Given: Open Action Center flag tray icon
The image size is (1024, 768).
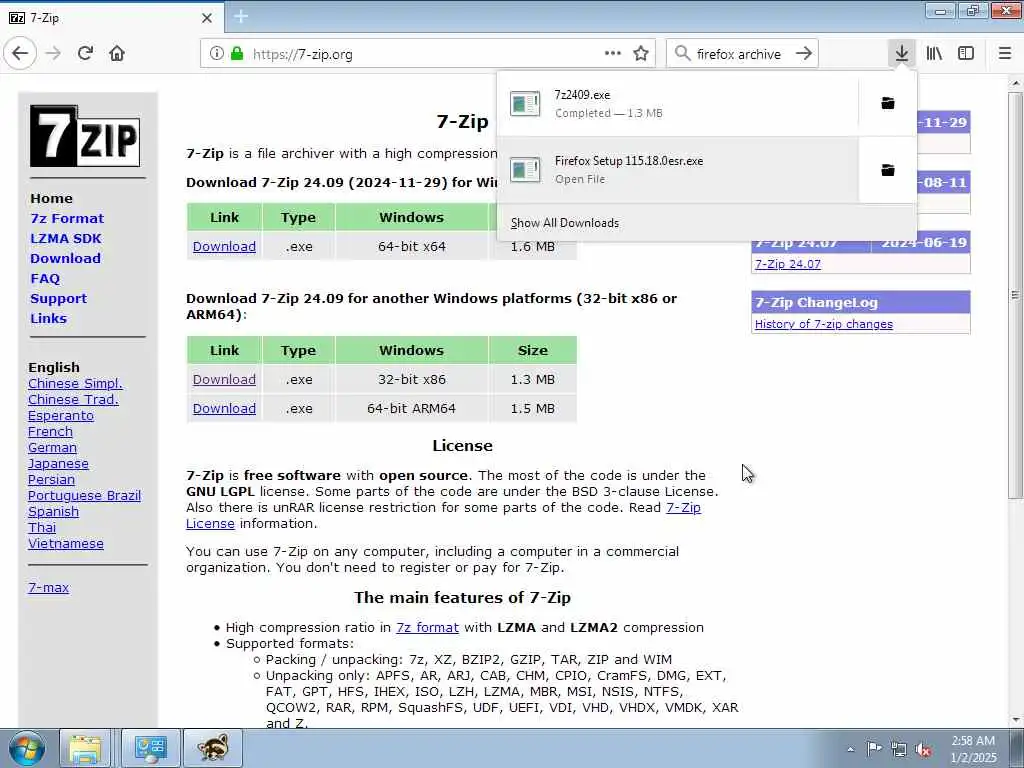Looking at the screenshot, I should (x=874, y=748).
